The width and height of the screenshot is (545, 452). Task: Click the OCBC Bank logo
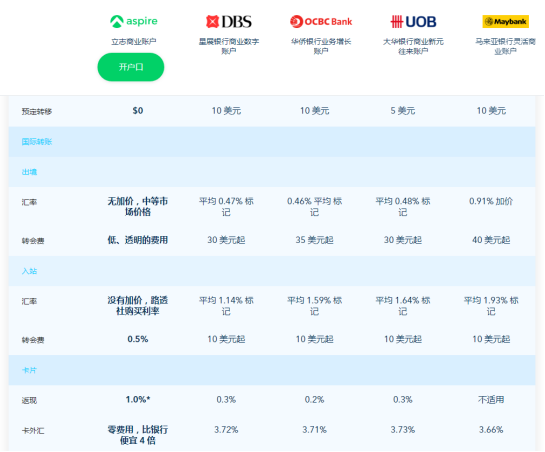[321, 22]
